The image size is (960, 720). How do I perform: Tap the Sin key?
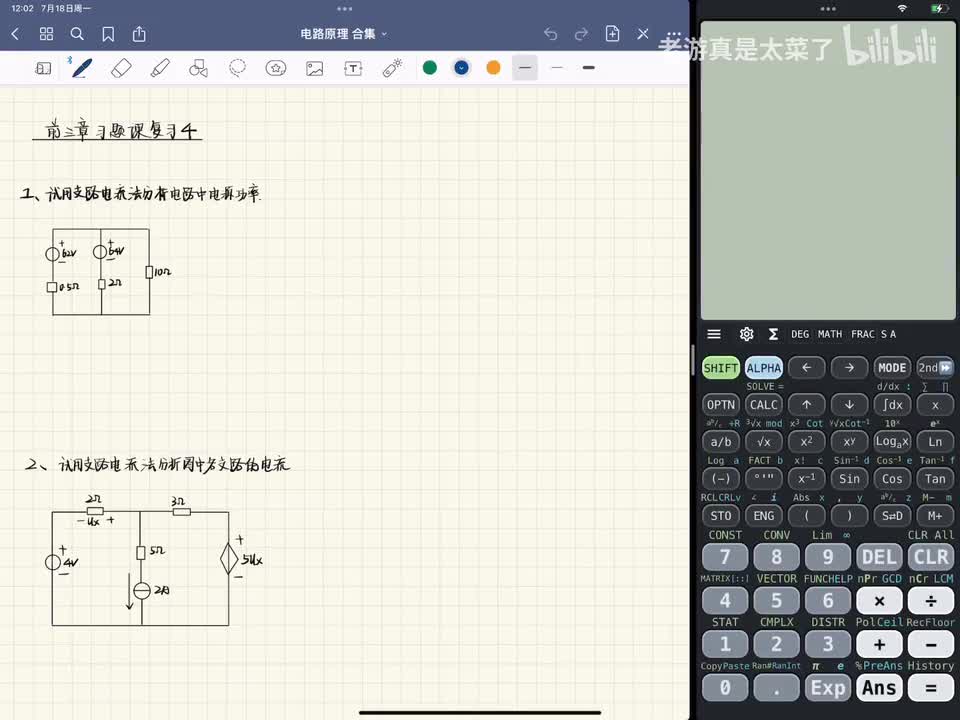(x=849, y=479)
